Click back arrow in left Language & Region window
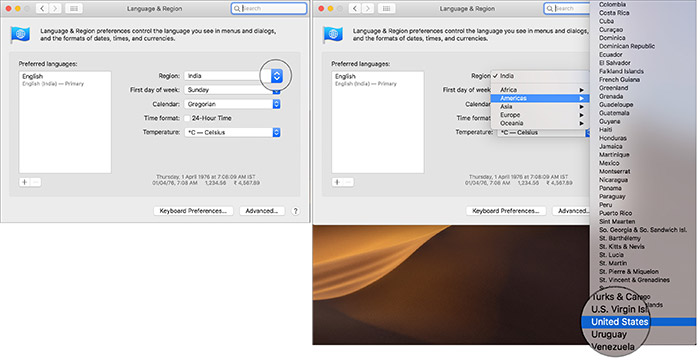The width and height of the screenshot is (700, 361). click(x=42, y=8)
